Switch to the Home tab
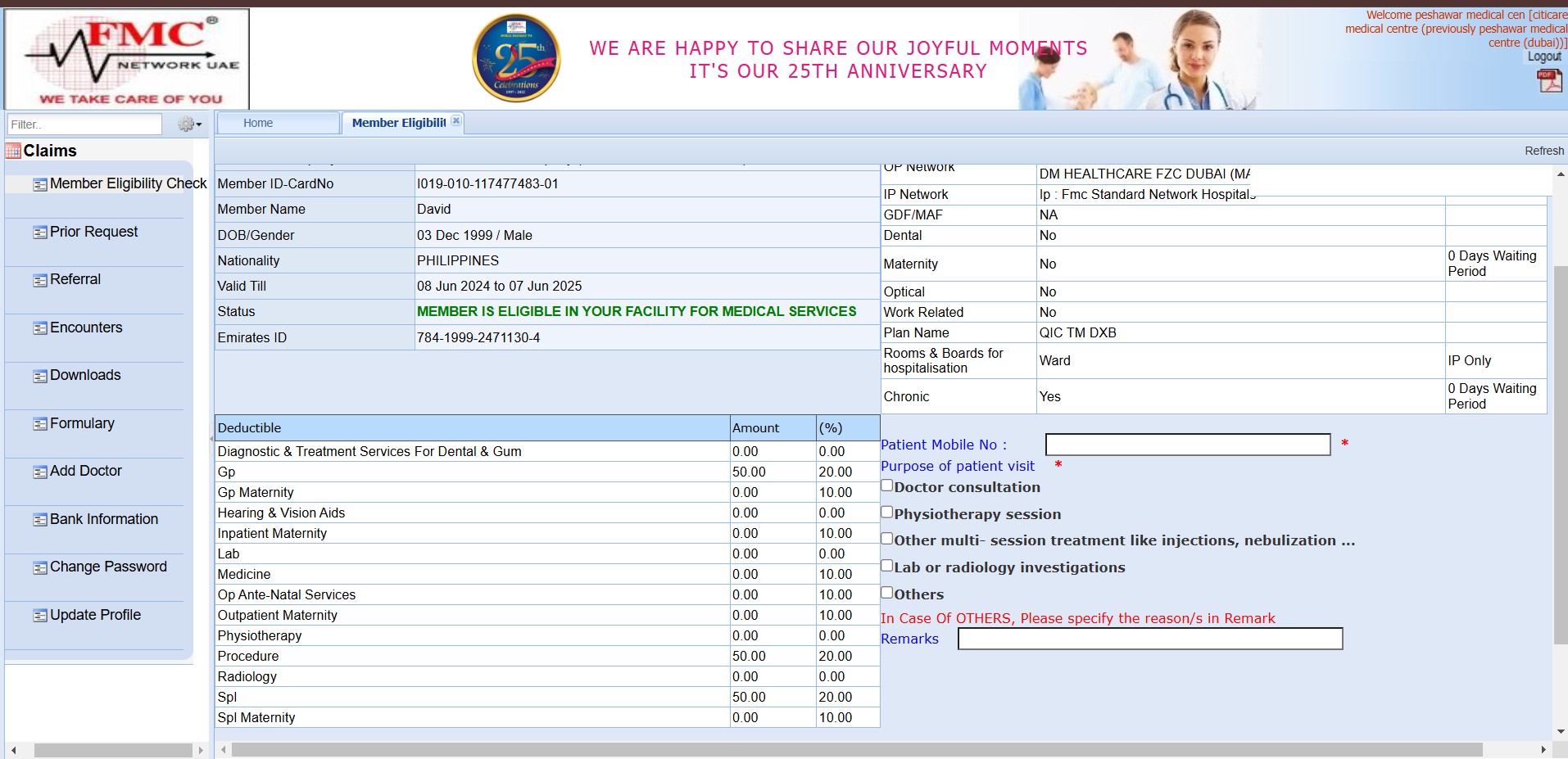1568x759 pixels. [x=258, y=123]
